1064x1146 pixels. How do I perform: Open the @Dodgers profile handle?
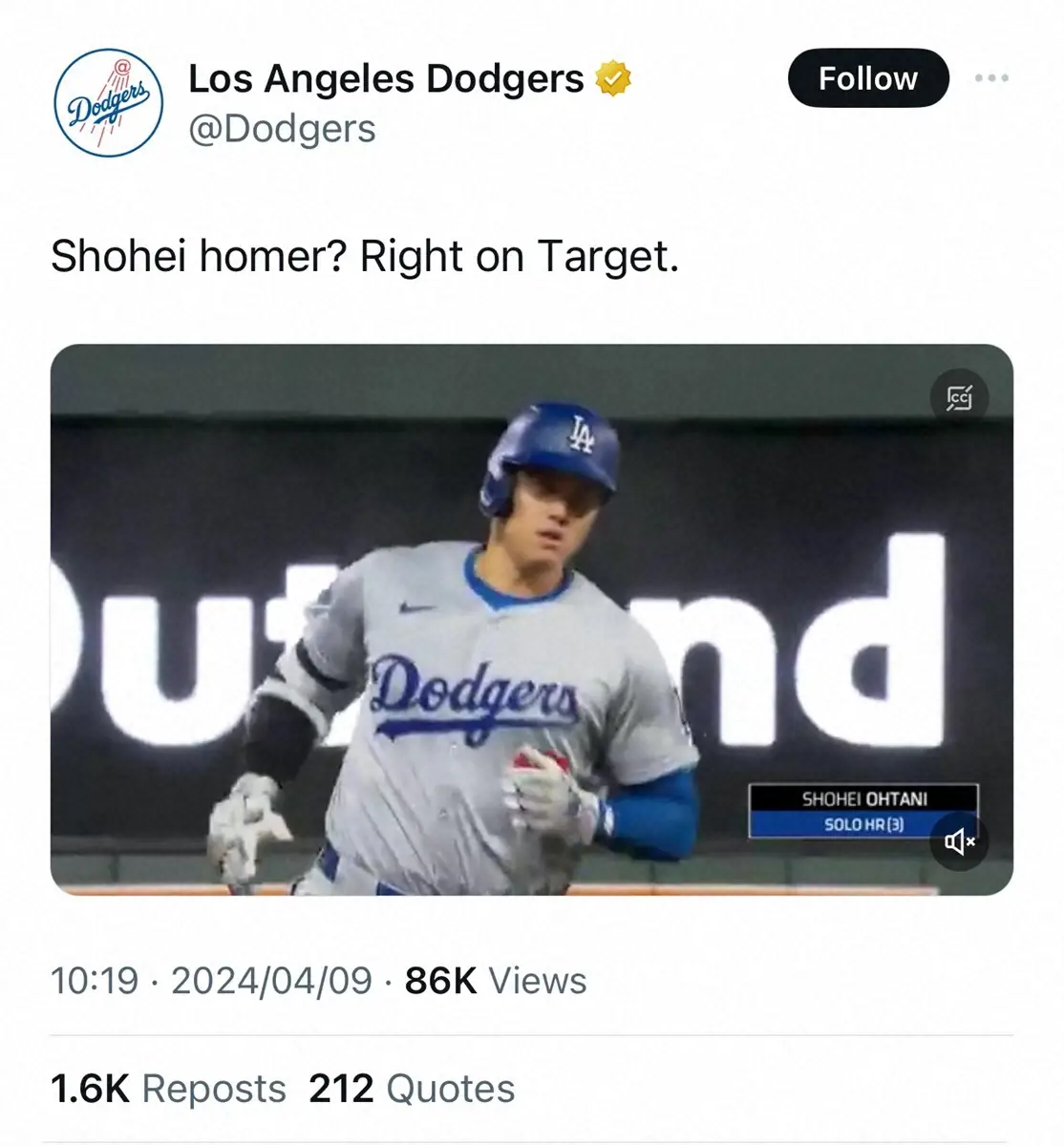pos(282,128)
